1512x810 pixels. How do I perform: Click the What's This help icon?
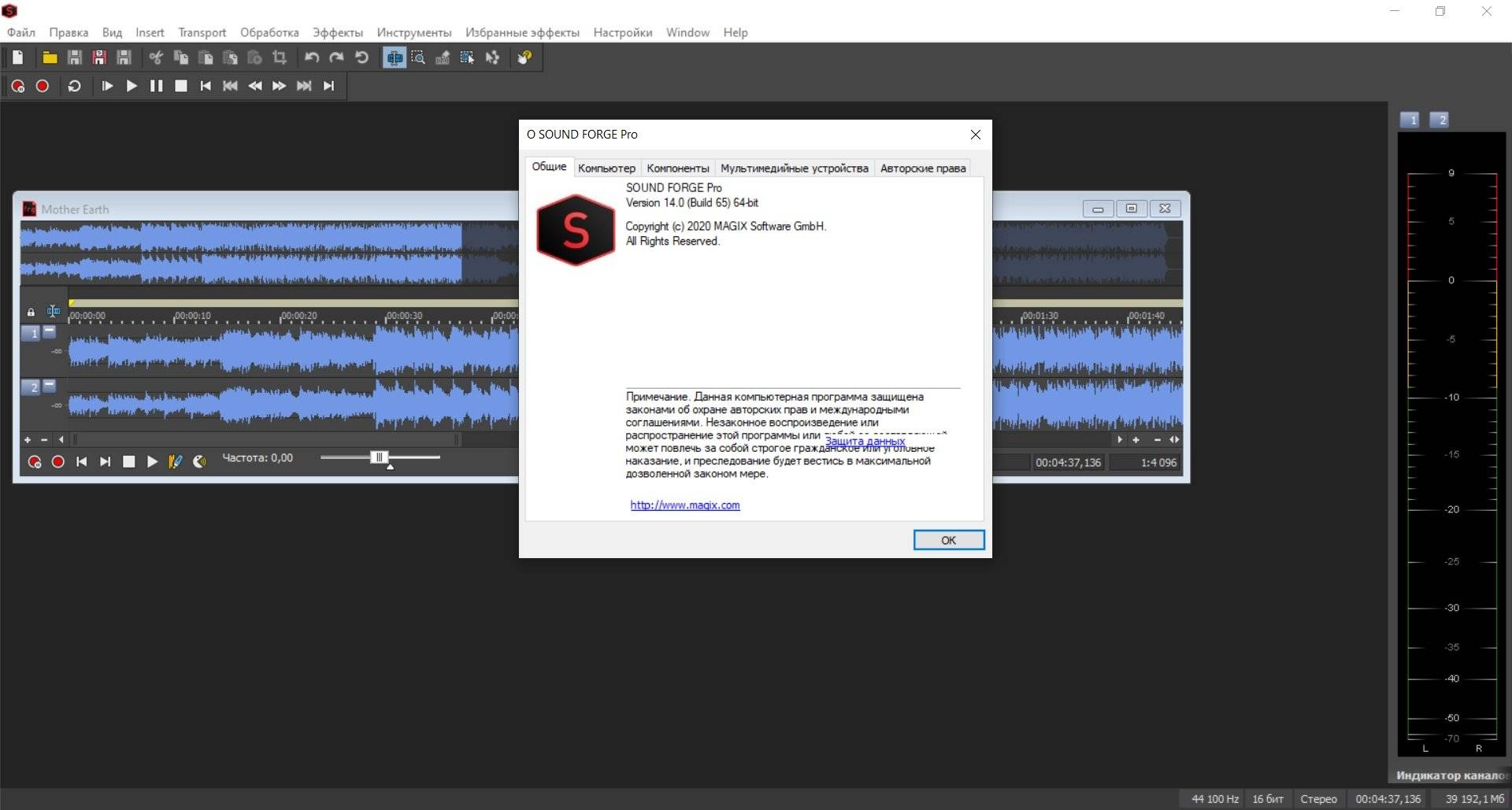[525, 57]
